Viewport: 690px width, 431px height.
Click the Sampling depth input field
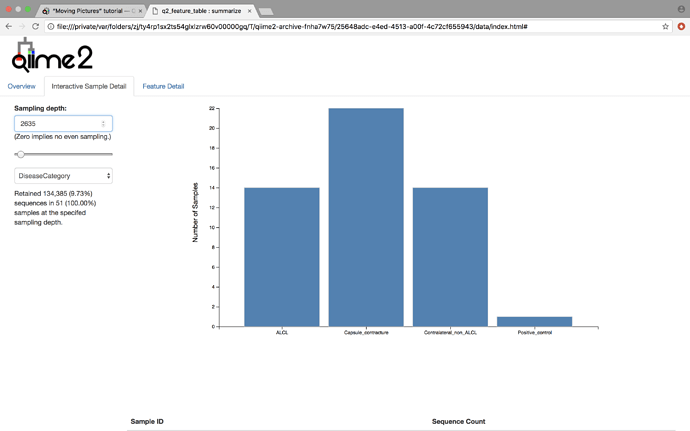coord(58,124)
